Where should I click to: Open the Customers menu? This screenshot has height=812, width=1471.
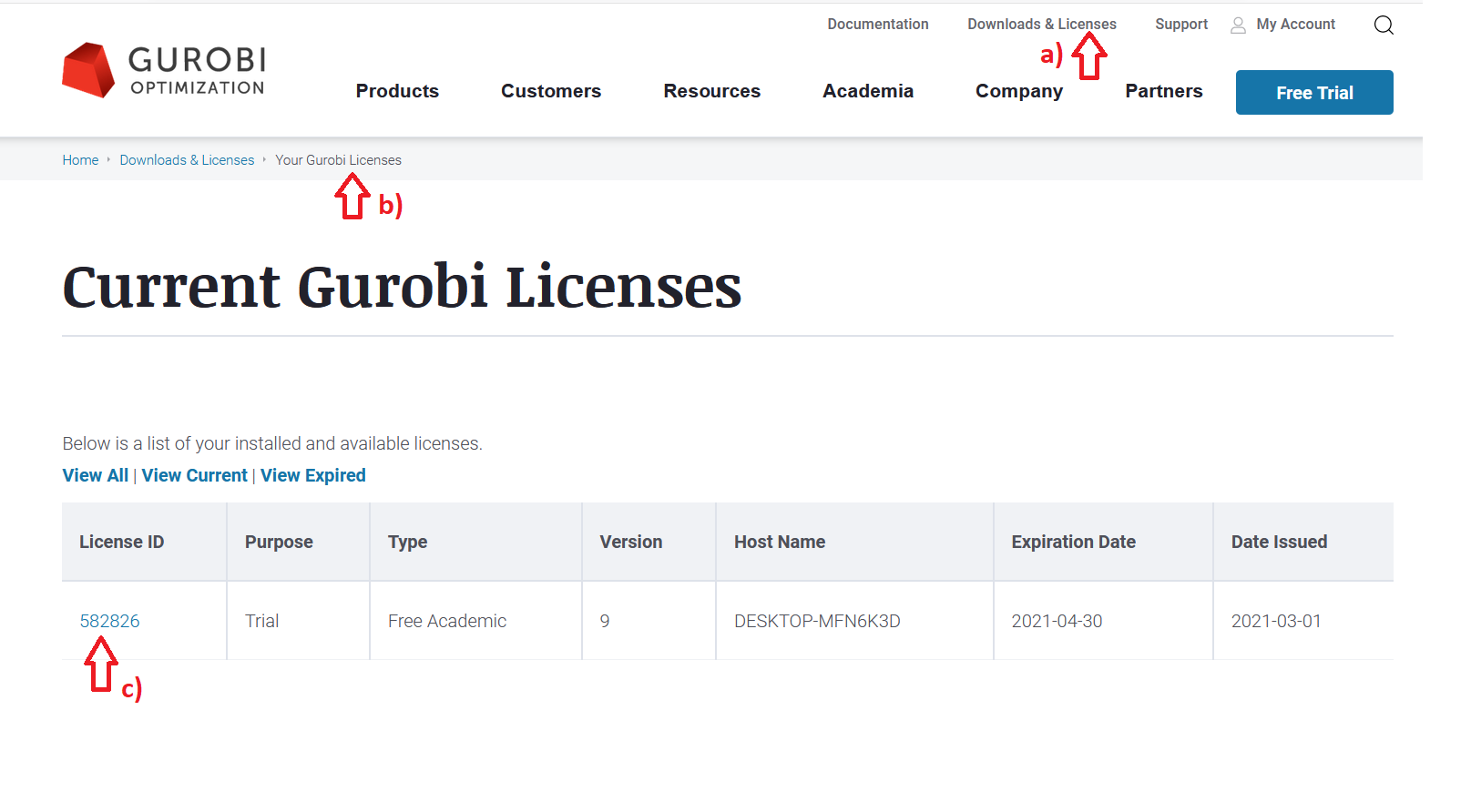tap(551, 91)
